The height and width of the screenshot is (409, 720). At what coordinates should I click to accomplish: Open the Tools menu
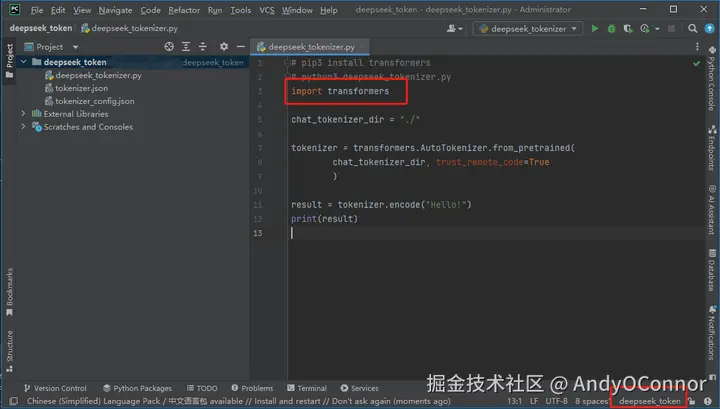pos(240,10)
